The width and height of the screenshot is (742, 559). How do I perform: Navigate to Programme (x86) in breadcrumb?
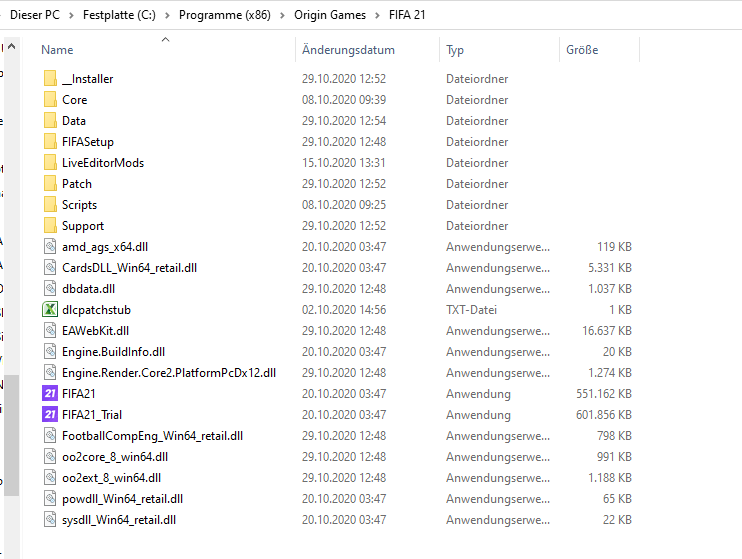[225, 15]
